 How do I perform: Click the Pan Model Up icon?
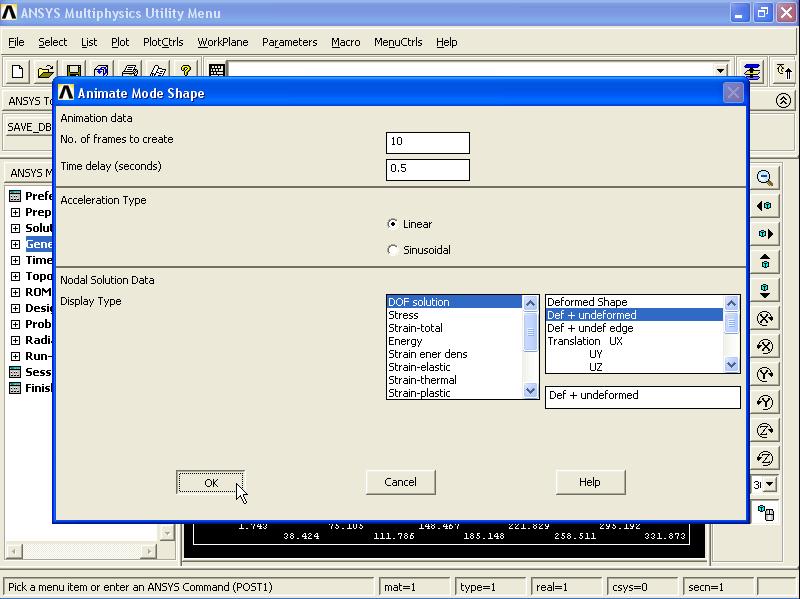click(764, 262)
